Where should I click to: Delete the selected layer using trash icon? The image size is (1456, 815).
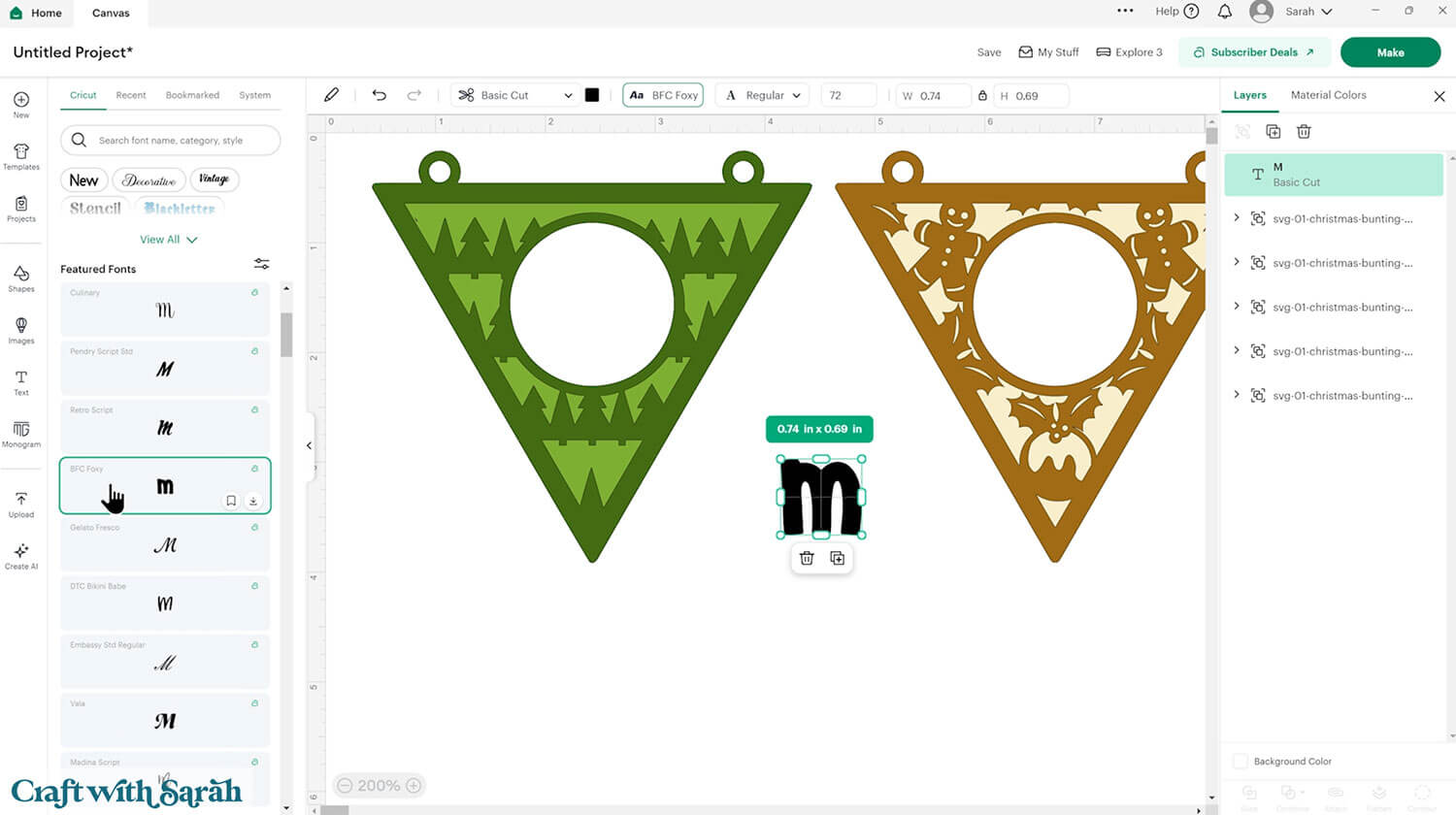click(x=1304, y=131)
